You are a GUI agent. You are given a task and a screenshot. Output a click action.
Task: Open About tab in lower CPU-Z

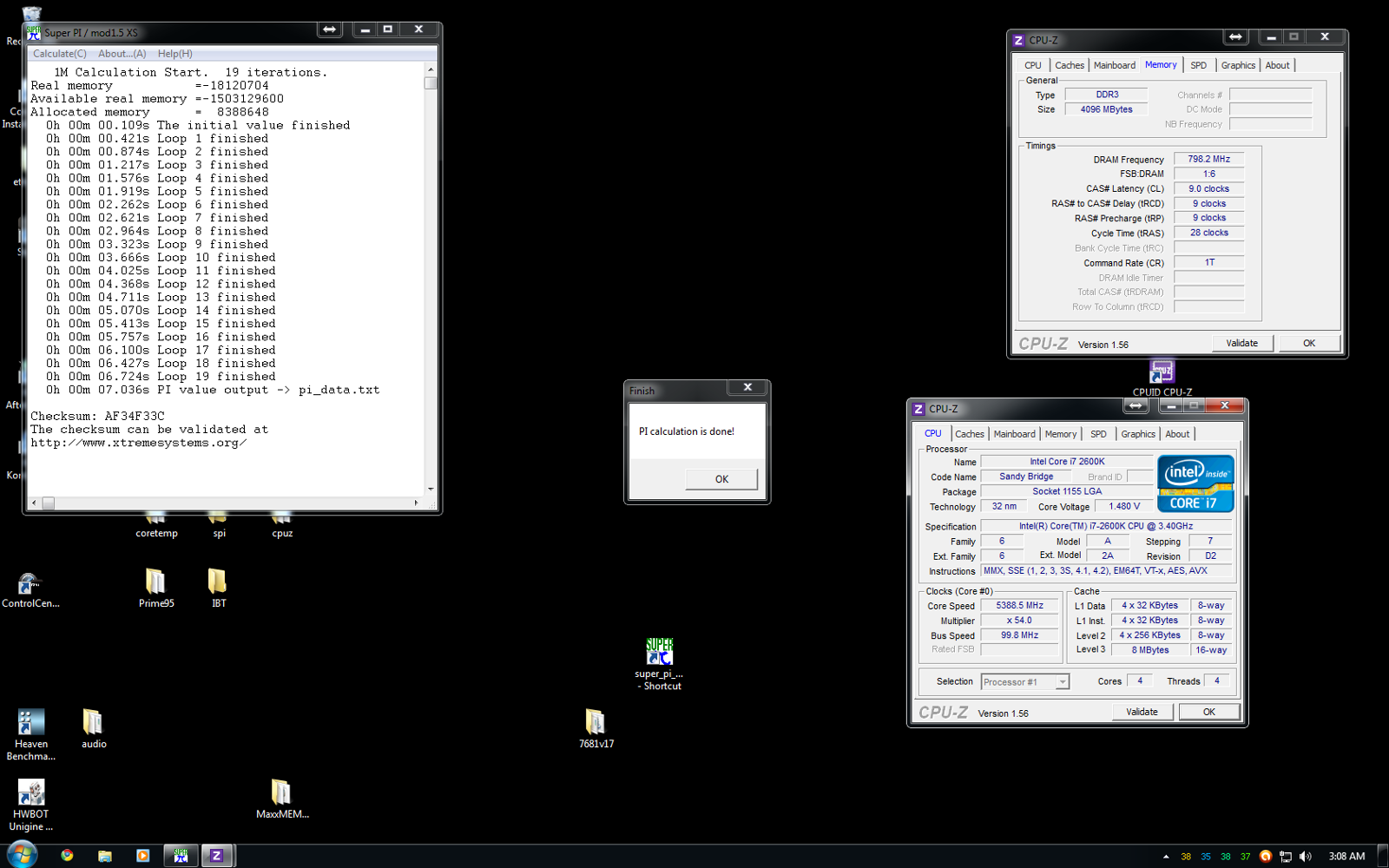1177,434
